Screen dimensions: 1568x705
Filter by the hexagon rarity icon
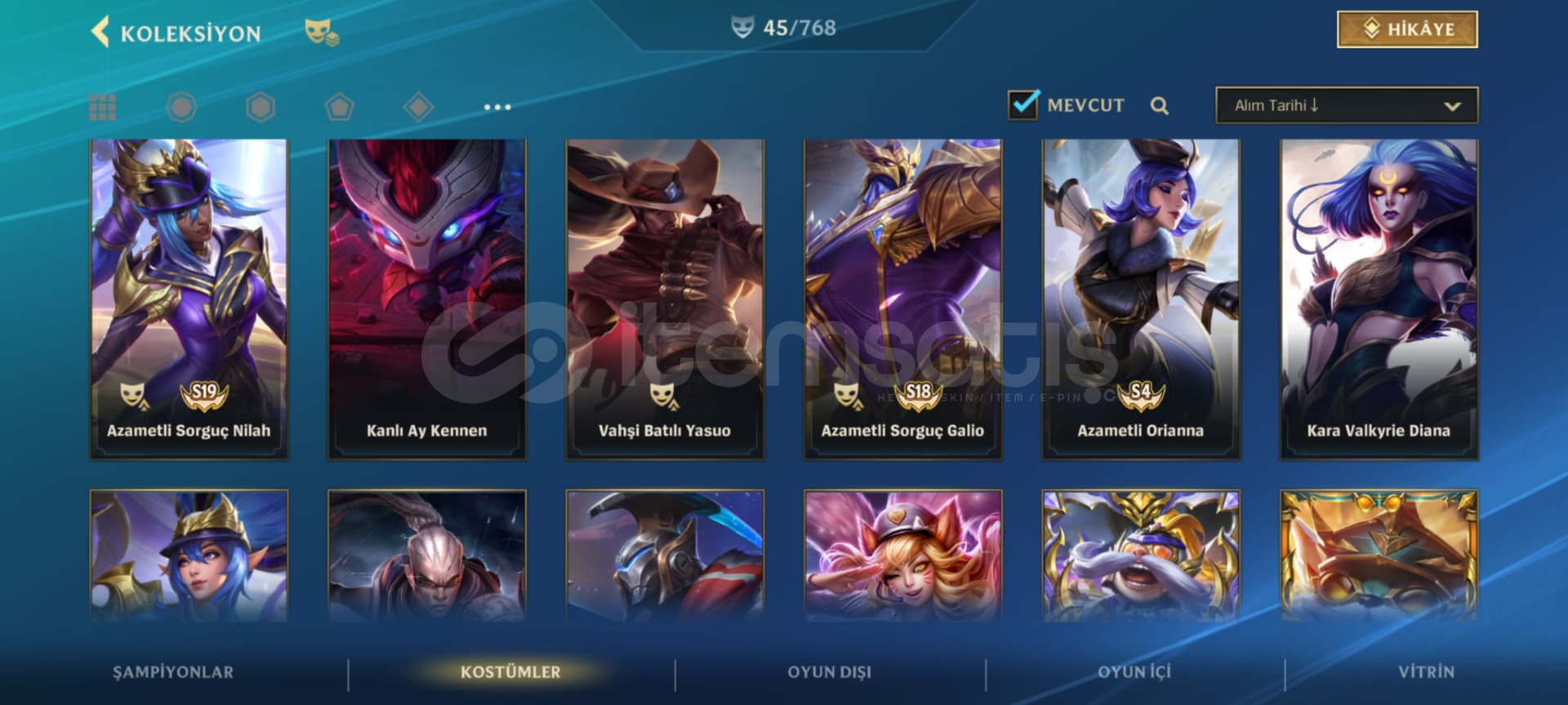(261, 107)
